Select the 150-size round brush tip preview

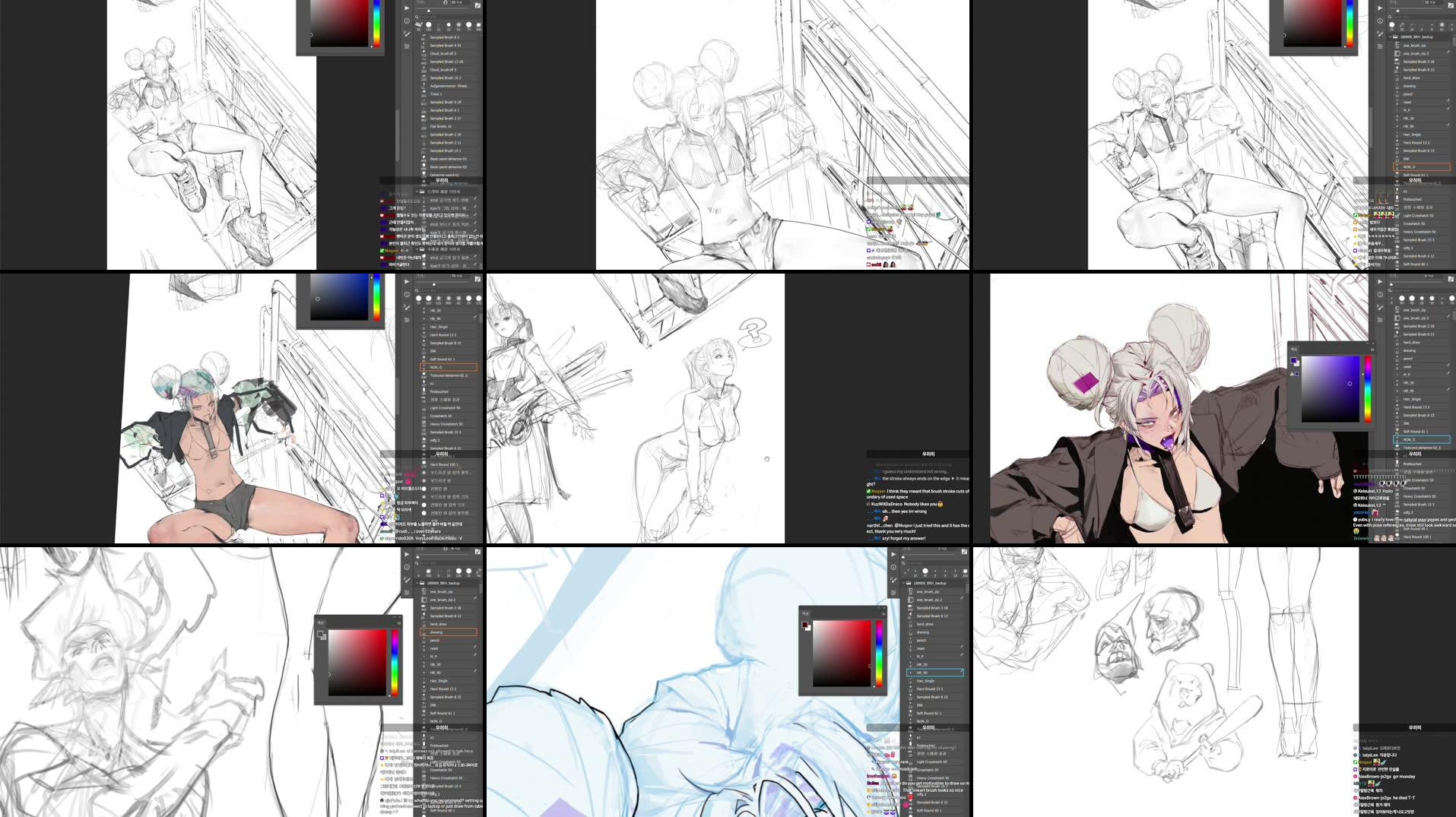429,25
